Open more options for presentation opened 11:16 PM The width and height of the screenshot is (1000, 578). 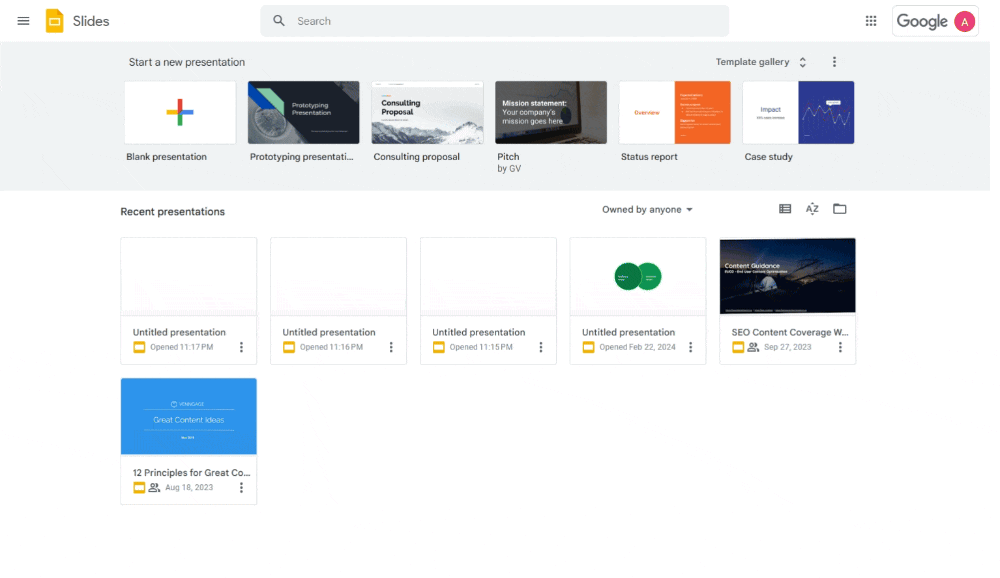click(391, 347)
